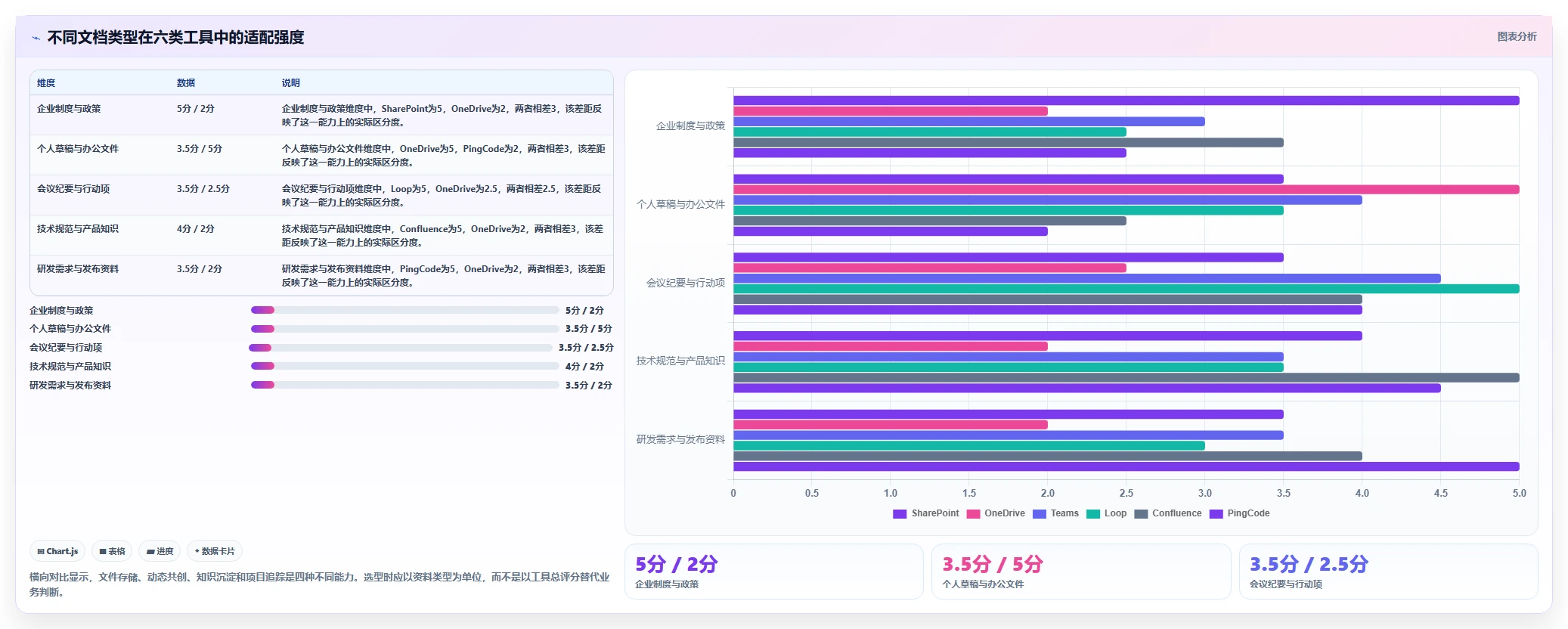Click the blue Teams bar in 企业制度与政策
The height and width of the screenshot is (629, 1568).
tap(969, 122)
